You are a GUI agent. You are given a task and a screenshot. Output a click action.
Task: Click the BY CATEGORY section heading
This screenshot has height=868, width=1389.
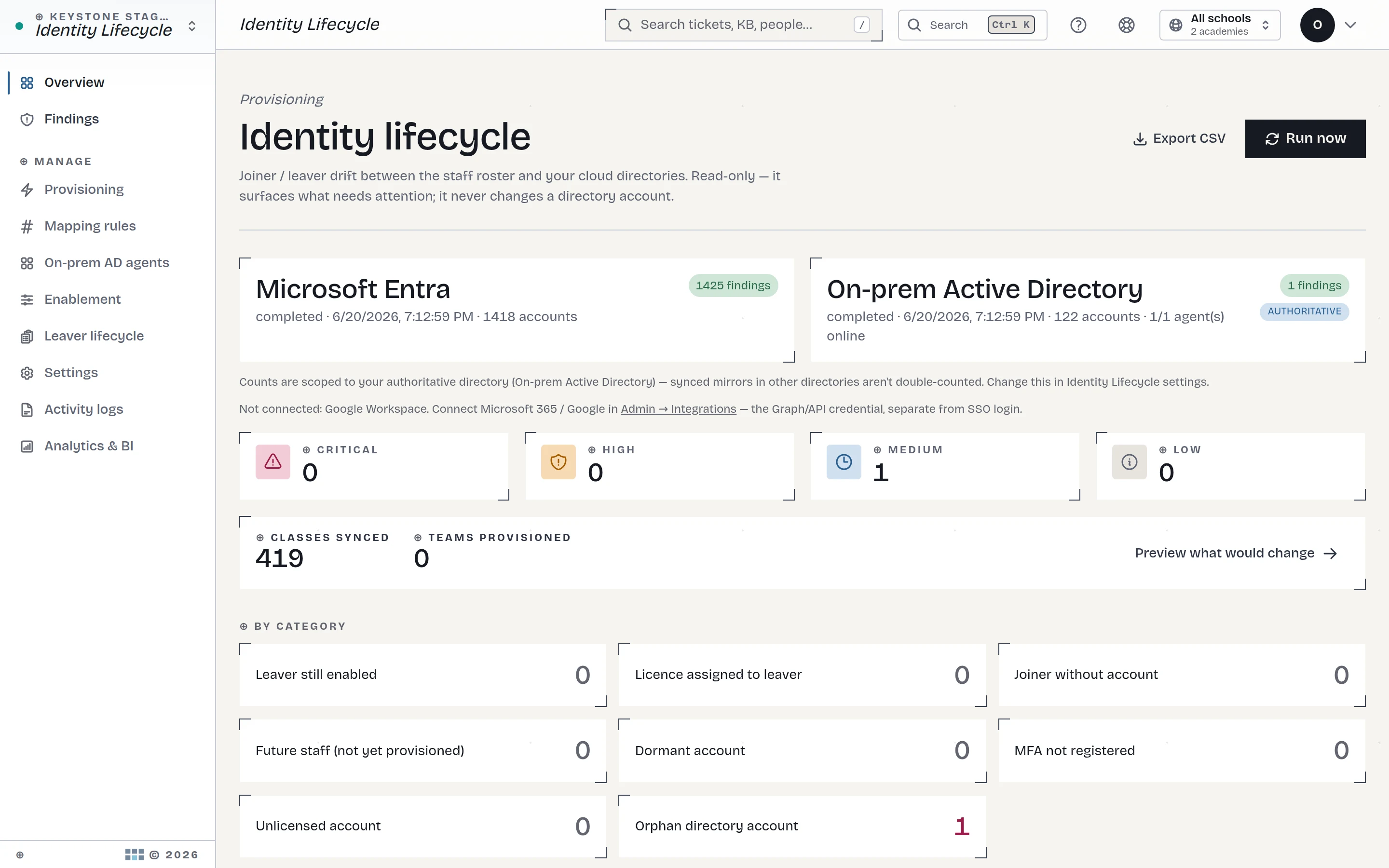(x=293, y=626)
